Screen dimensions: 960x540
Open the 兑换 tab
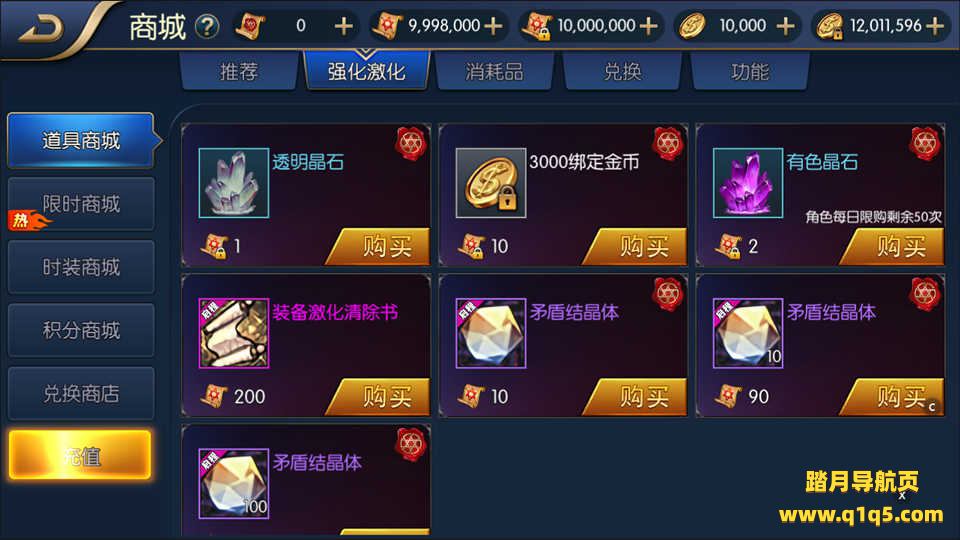point(622,72)
